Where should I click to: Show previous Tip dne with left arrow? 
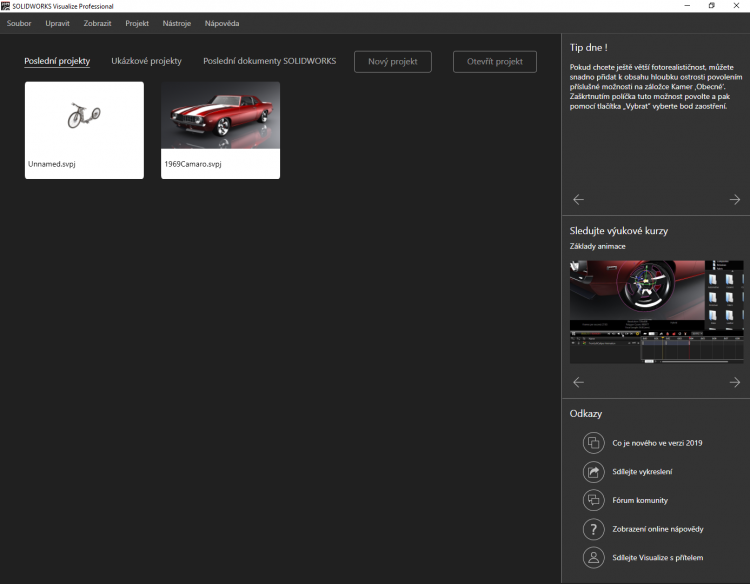point(578,199)
